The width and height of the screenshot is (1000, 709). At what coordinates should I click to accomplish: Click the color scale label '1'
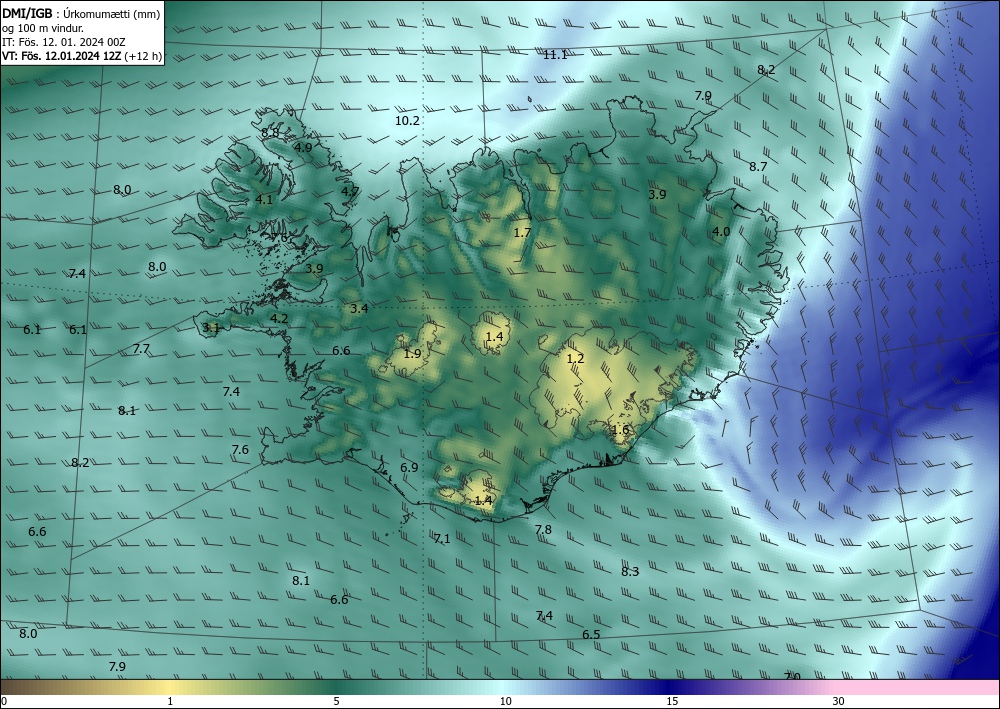click(170, 701)
